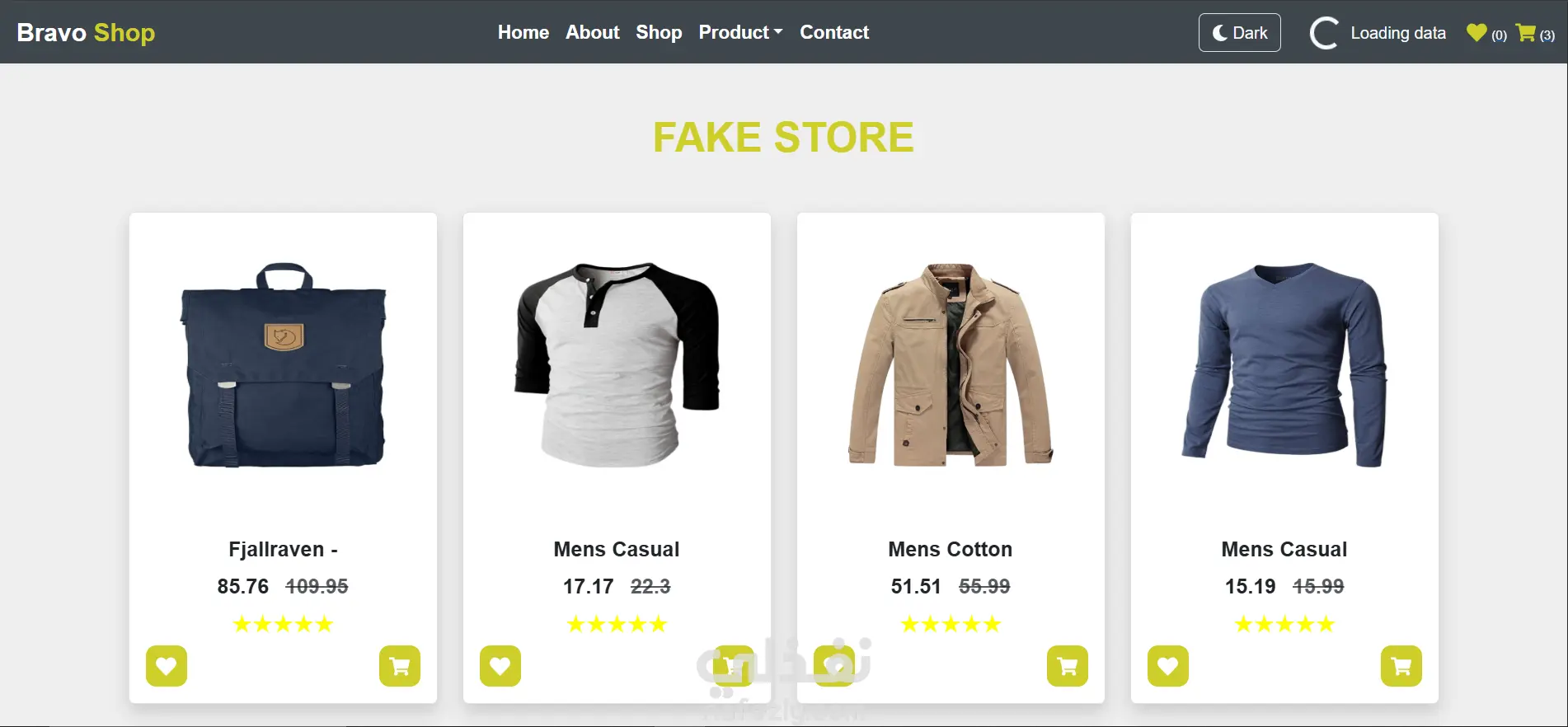Image resolution: width=1568 pixels, height=727 pixels.
Task: Expand the Product dropdown menu
Action: pos(740,32)
